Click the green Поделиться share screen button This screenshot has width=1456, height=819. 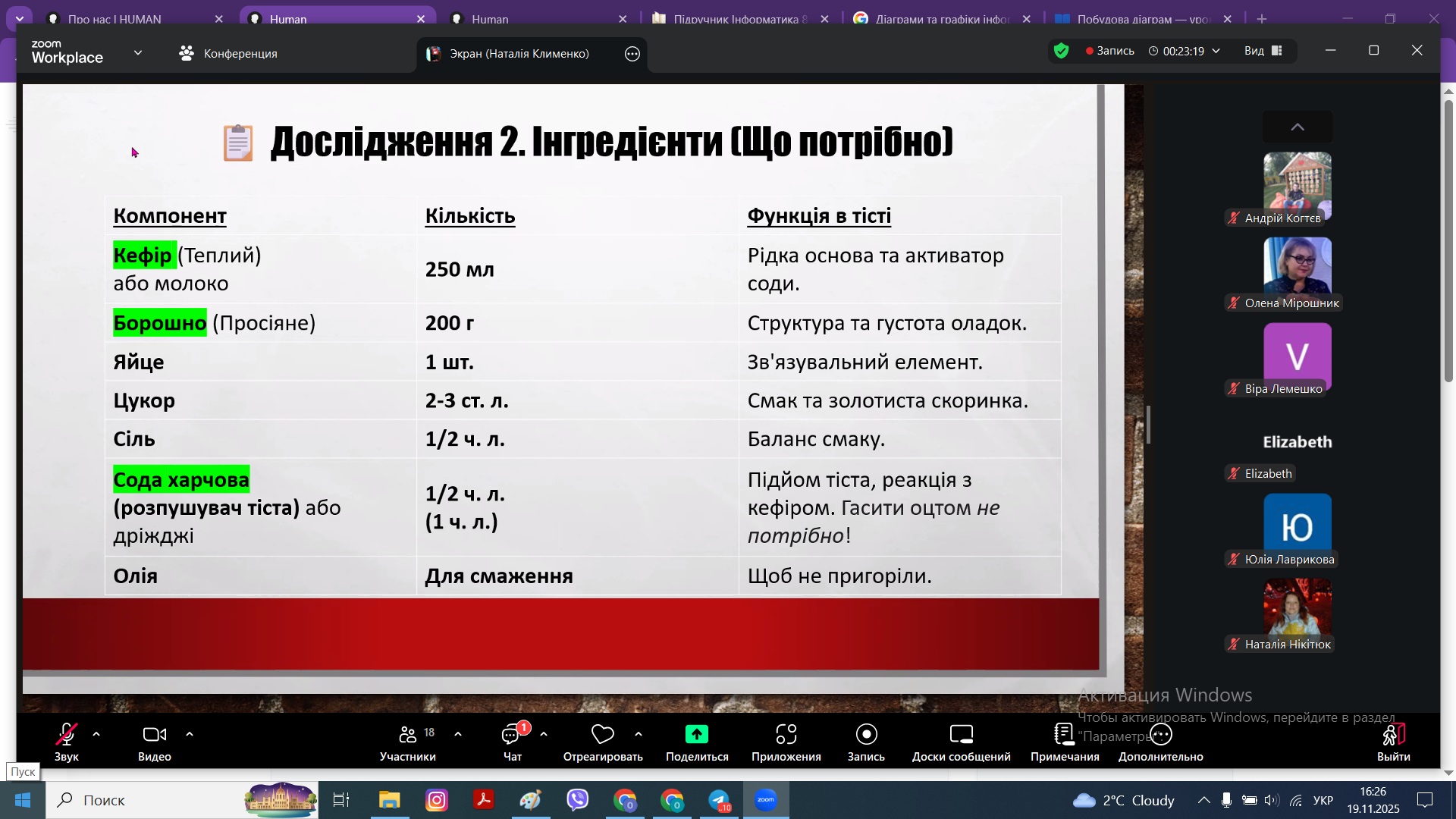pos(697,734)
